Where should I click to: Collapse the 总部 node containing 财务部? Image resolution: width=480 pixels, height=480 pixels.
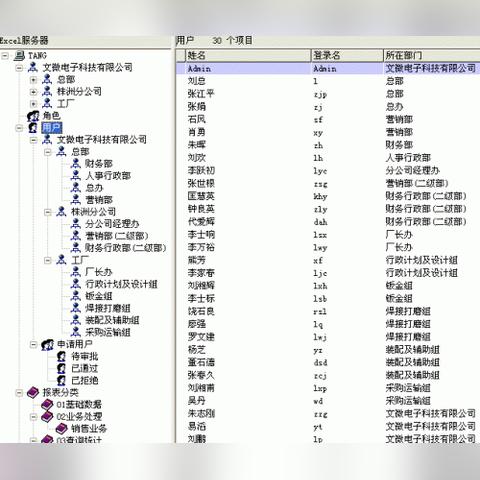click(x=48, y=152)
